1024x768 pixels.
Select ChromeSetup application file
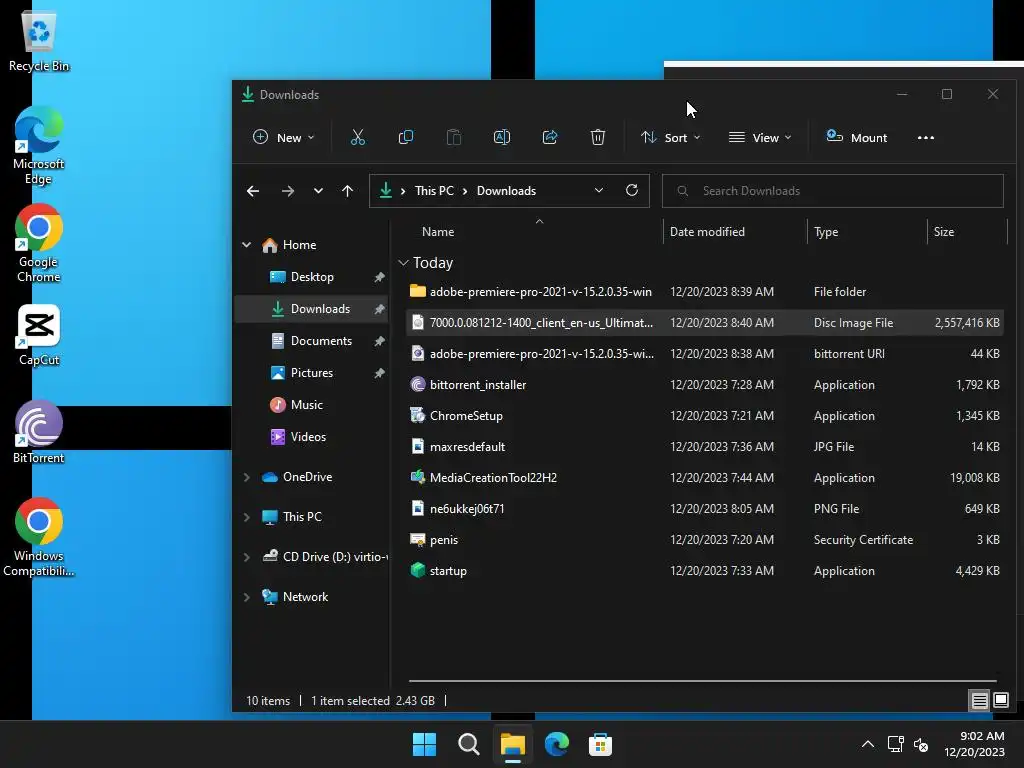(704, 416)
